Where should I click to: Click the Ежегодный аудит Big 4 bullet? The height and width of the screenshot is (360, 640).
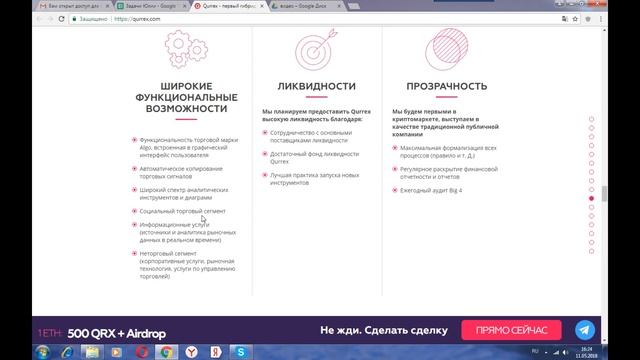pyautogui.click(x=431, y=190)
